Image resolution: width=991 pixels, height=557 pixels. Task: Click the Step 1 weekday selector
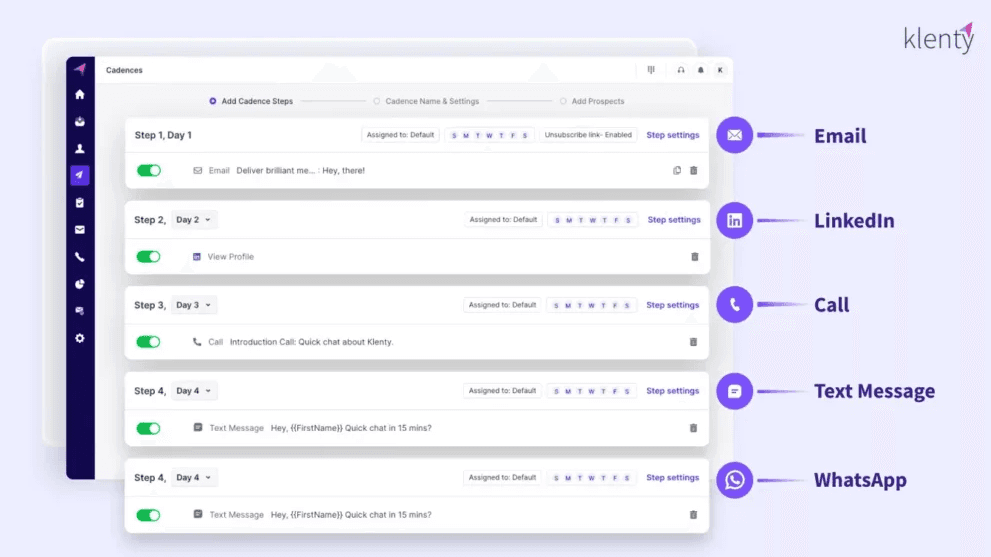click(490, 135)
